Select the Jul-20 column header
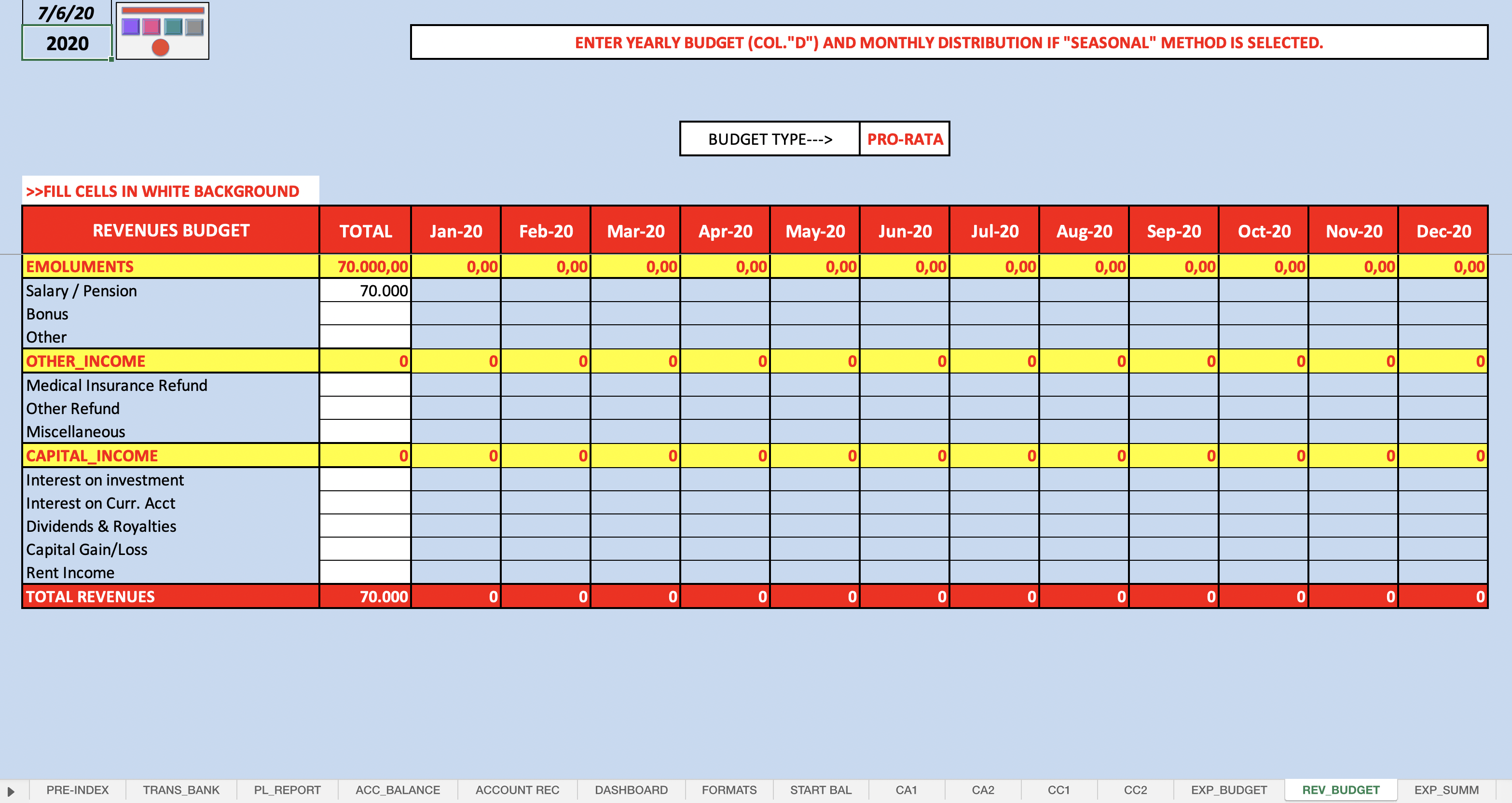The height and width of the screenshot is (803, 1512). (995, 230)
